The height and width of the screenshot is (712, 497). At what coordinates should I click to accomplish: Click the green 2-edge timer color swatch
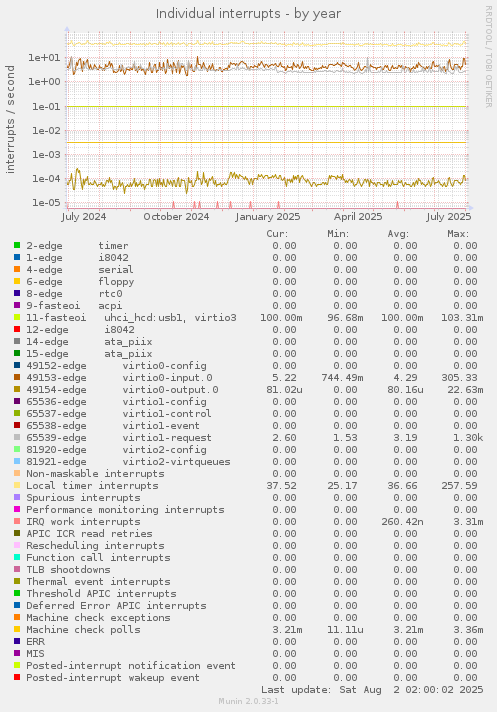(x=17, y=246)
